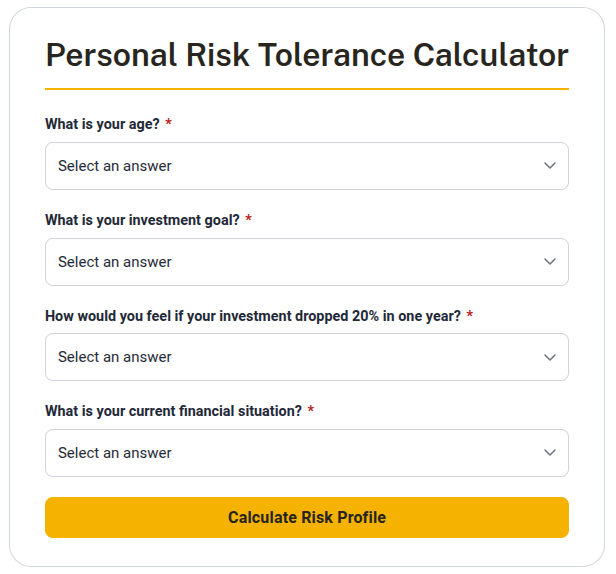Screen dimensions: 616x574
Task: Click the Personal Risk Tolerance Calculator heading
Action: [x=307, y=54]
